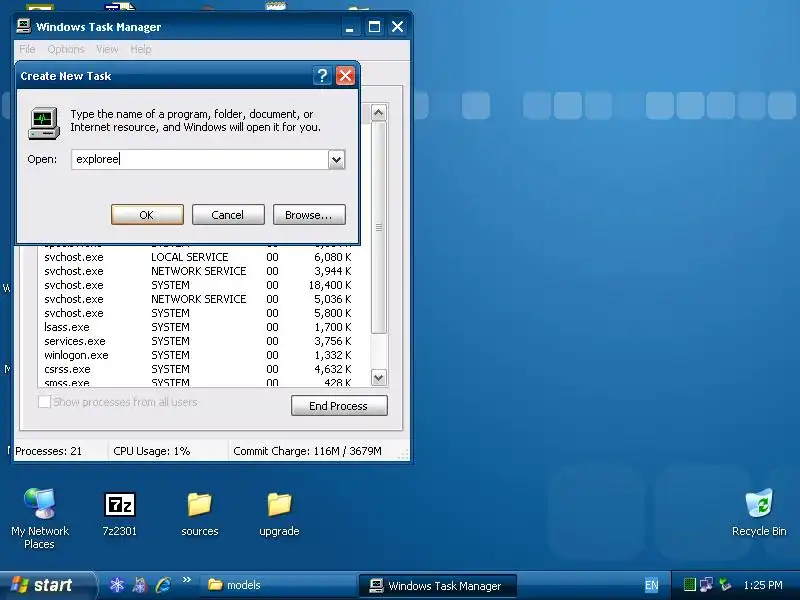
Task: Close the Create New Task dialog
Action: click(345, 76)
